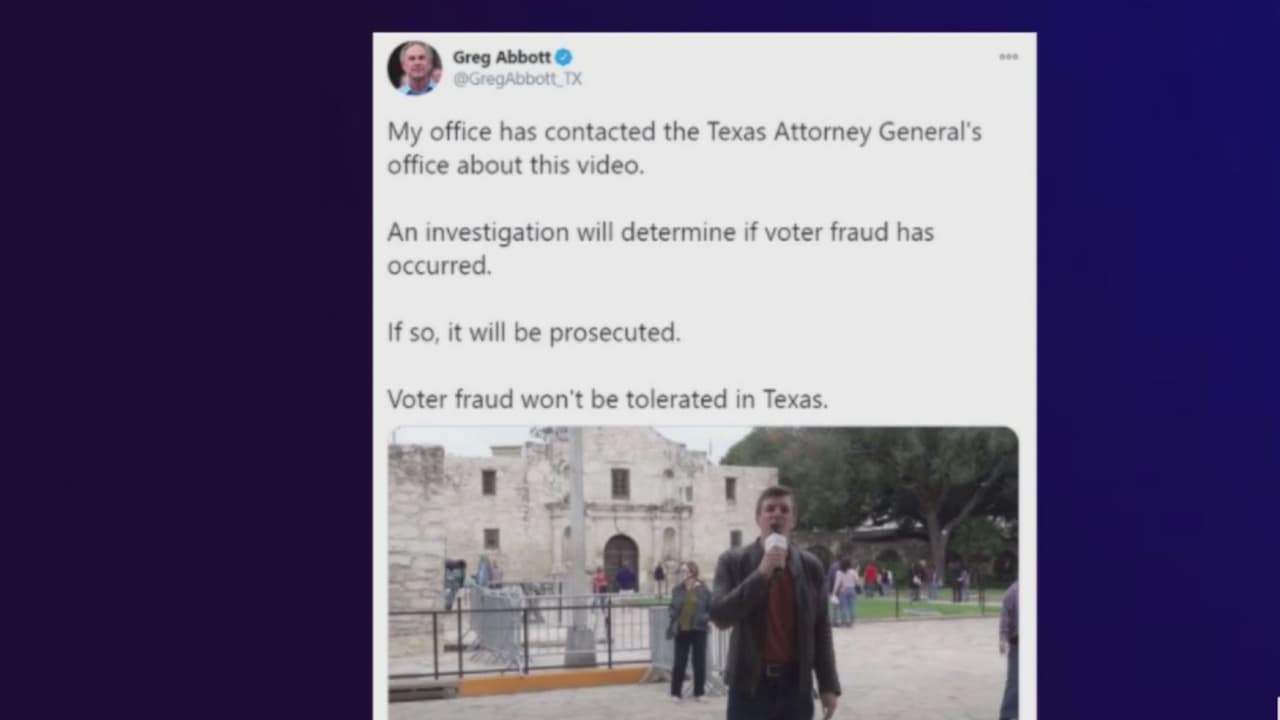1280x720 pixels.
Task: Click the woman in the green jacket
Action: tap(689, 630)
